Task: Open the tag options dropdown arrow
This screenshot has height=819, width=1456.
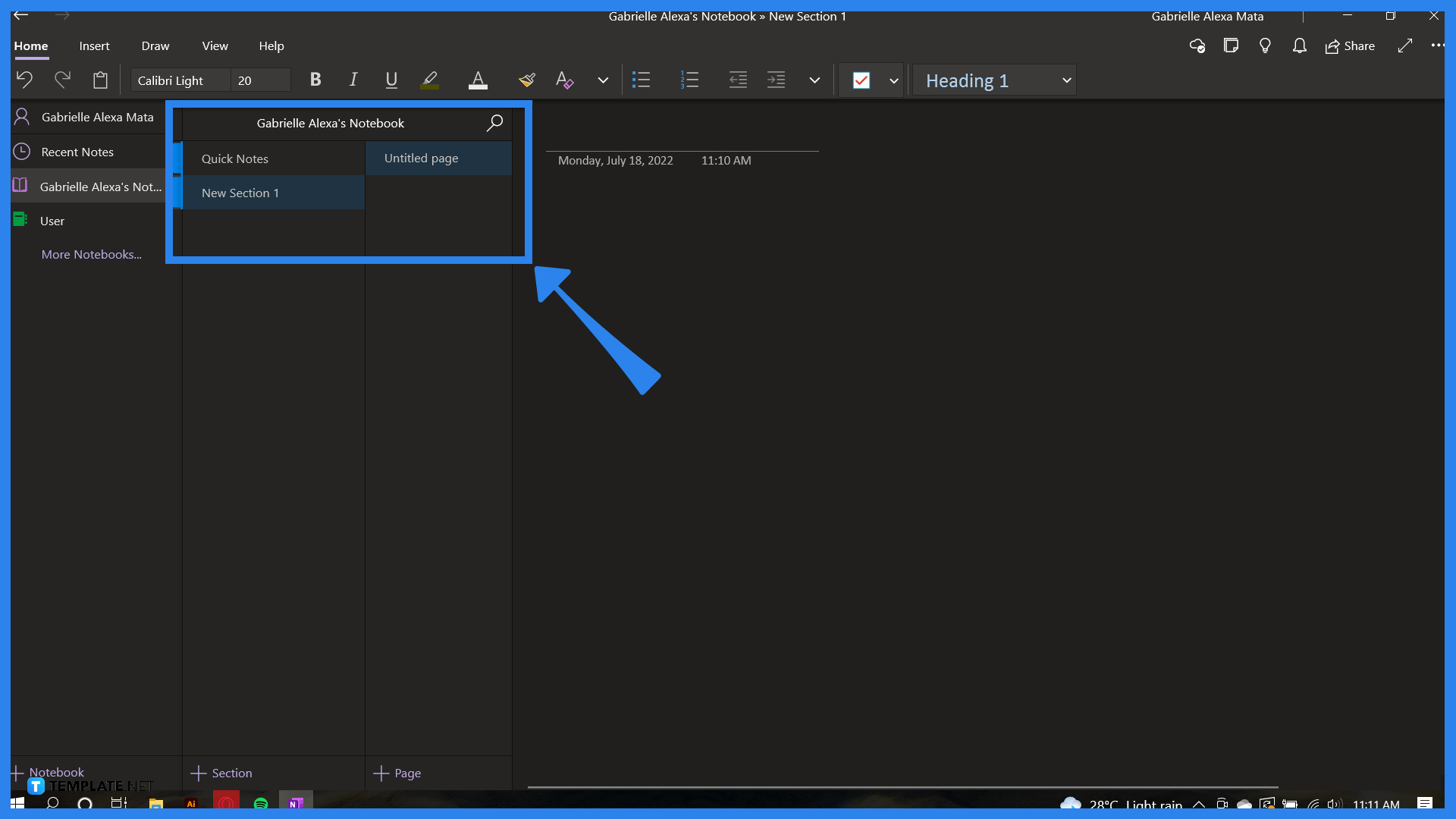Action: tap(893, 80)
